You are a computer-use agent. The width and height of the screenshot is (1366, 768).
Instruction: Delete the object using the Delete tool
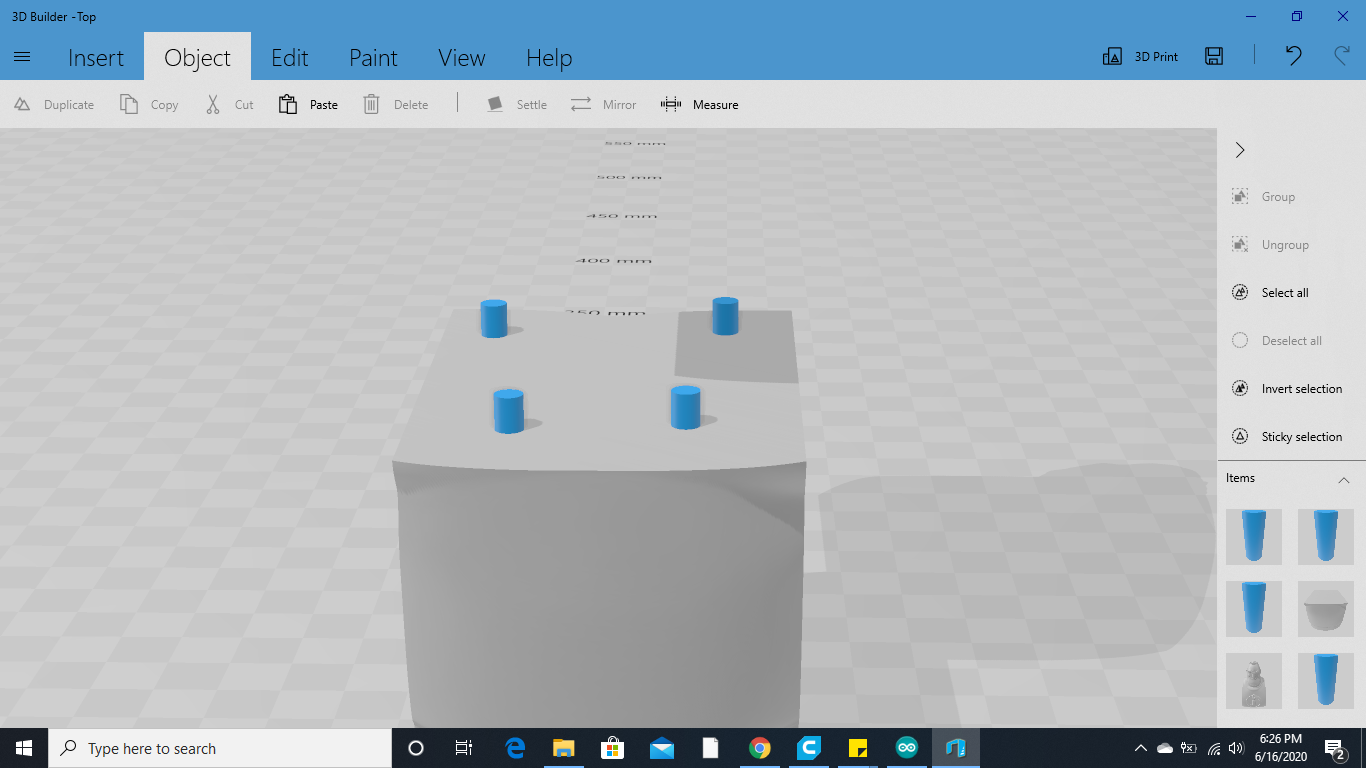point(395,104)
